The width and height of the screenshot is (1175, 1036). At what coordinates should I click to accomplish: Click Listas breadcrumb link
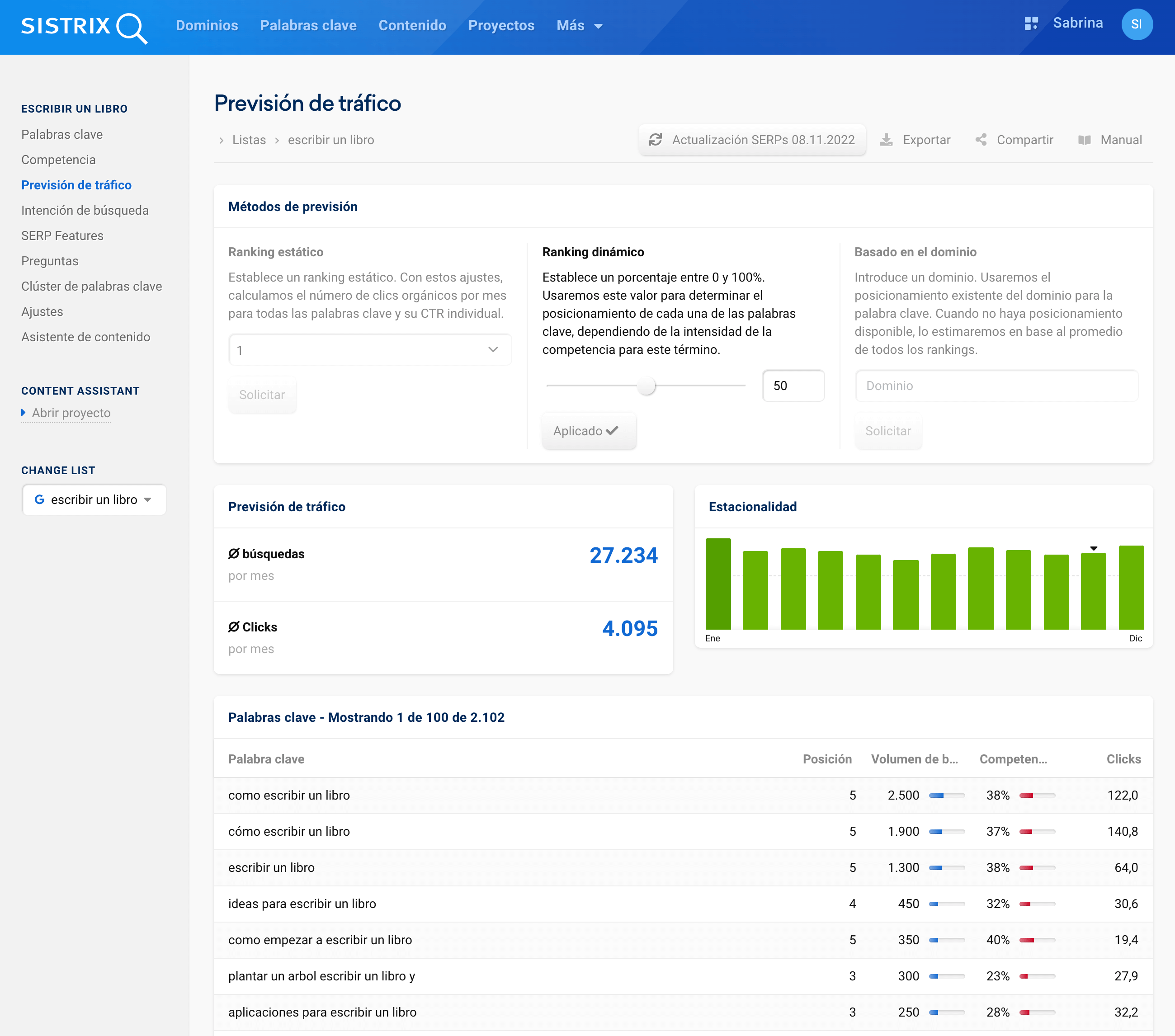[249, 140]
